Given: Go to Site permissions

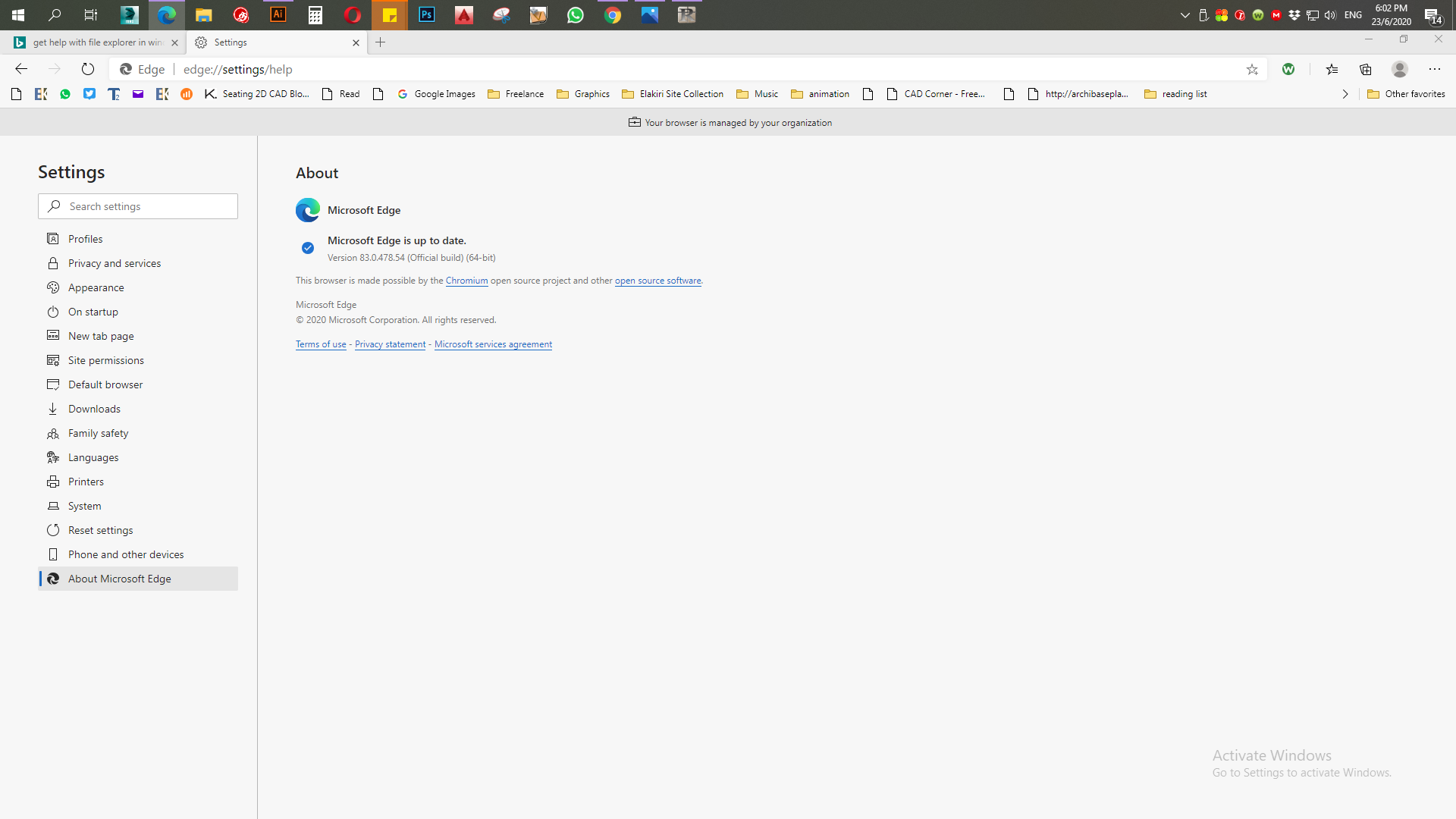Looking at the screenshot, I should point(138,360).
